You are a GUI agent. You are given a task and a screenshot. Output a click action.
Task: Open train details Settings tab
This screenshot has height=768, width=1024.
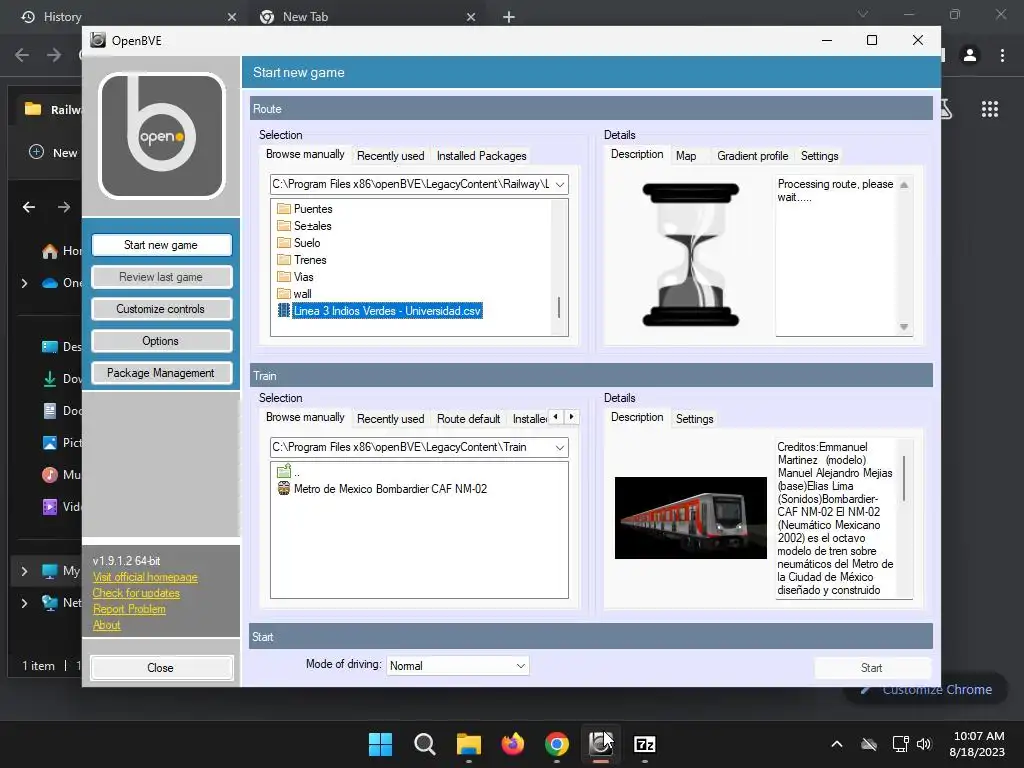694,419
